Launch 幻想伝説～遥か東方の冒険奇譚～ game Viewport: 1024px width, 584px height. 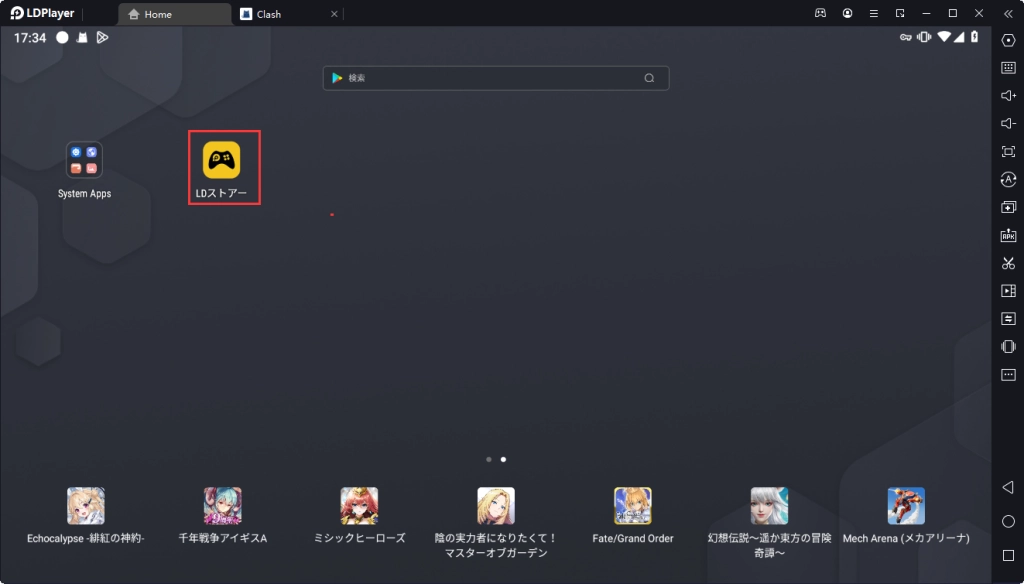tap(769, 506)
